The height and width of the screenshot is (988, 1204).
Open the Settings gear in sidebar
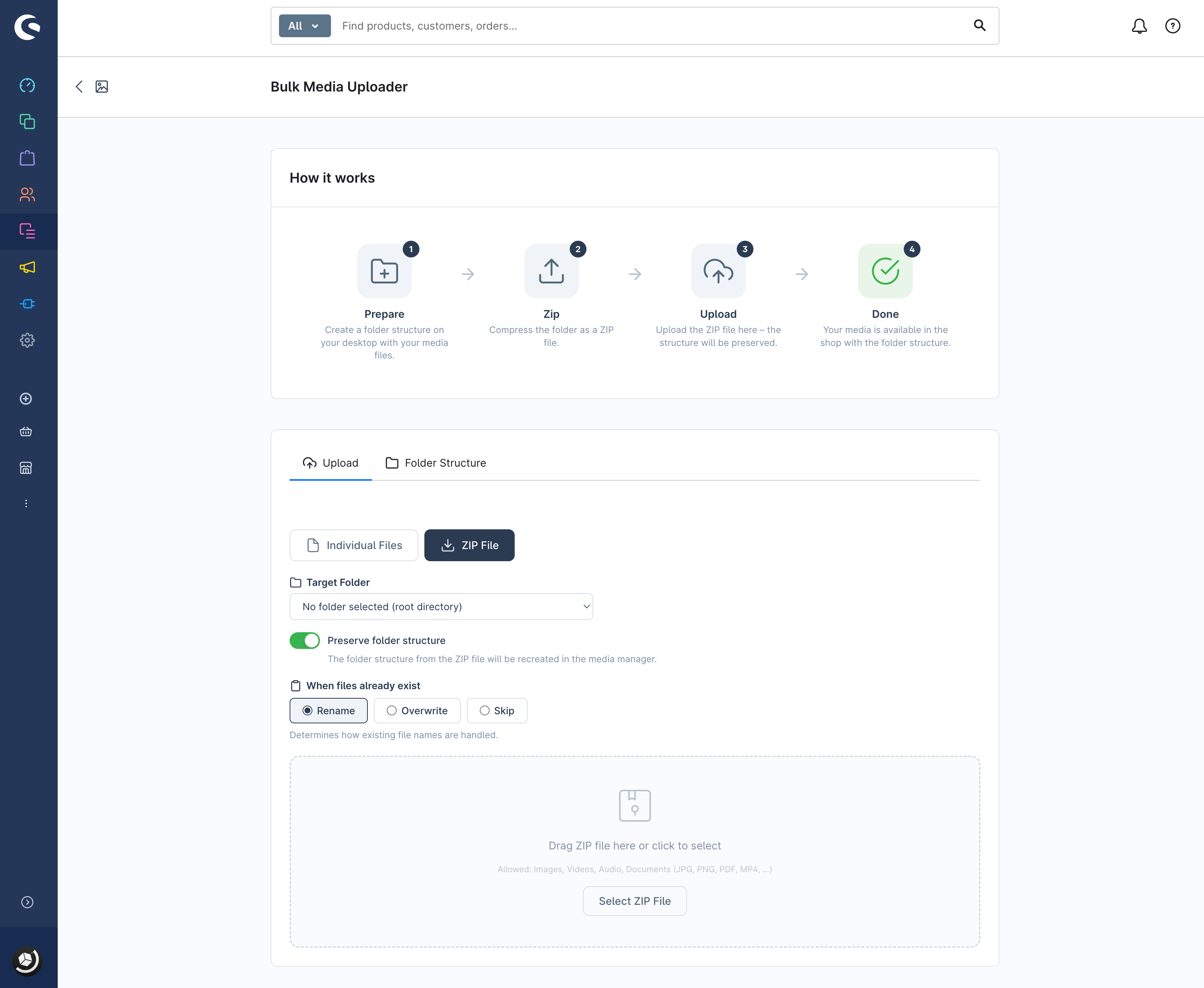(27, 340)
